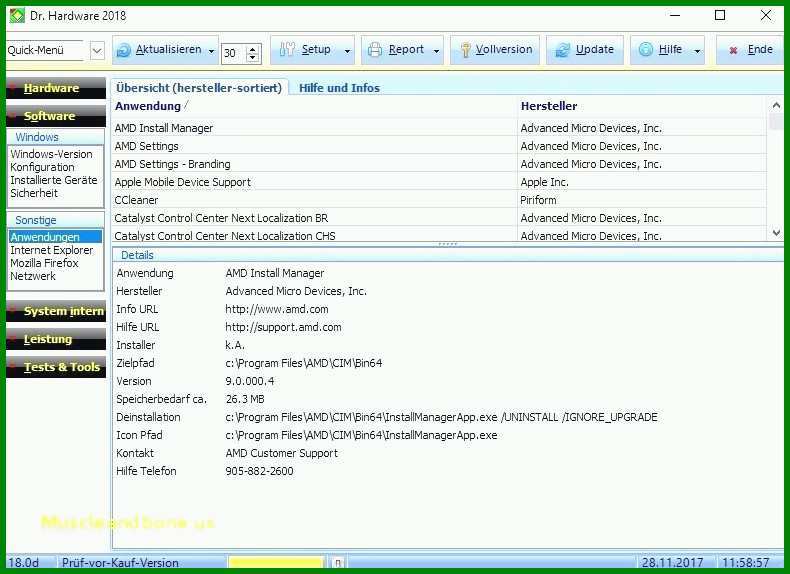The height and width of the screenshot is (574, 790).
Task: Click the Vollversion key icon
Action: tap(466, 49)
